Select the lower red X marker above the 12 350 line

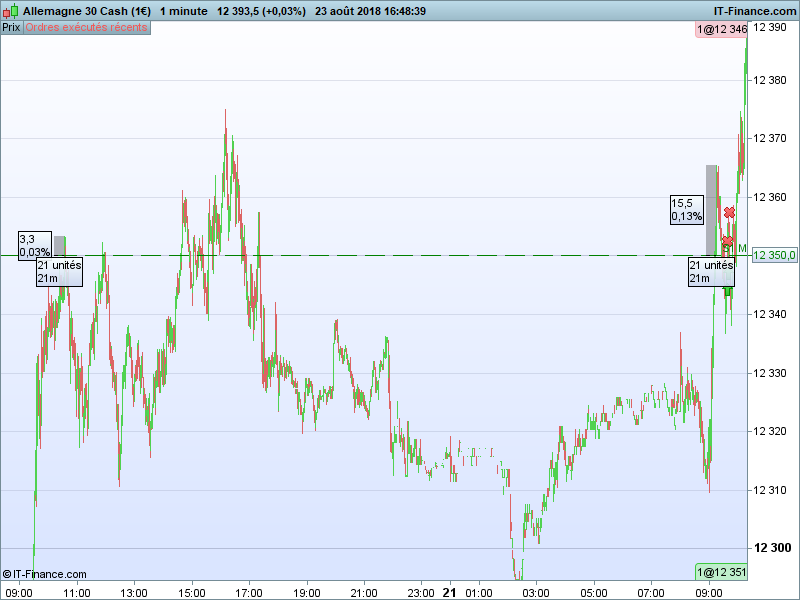click(727, 241)
